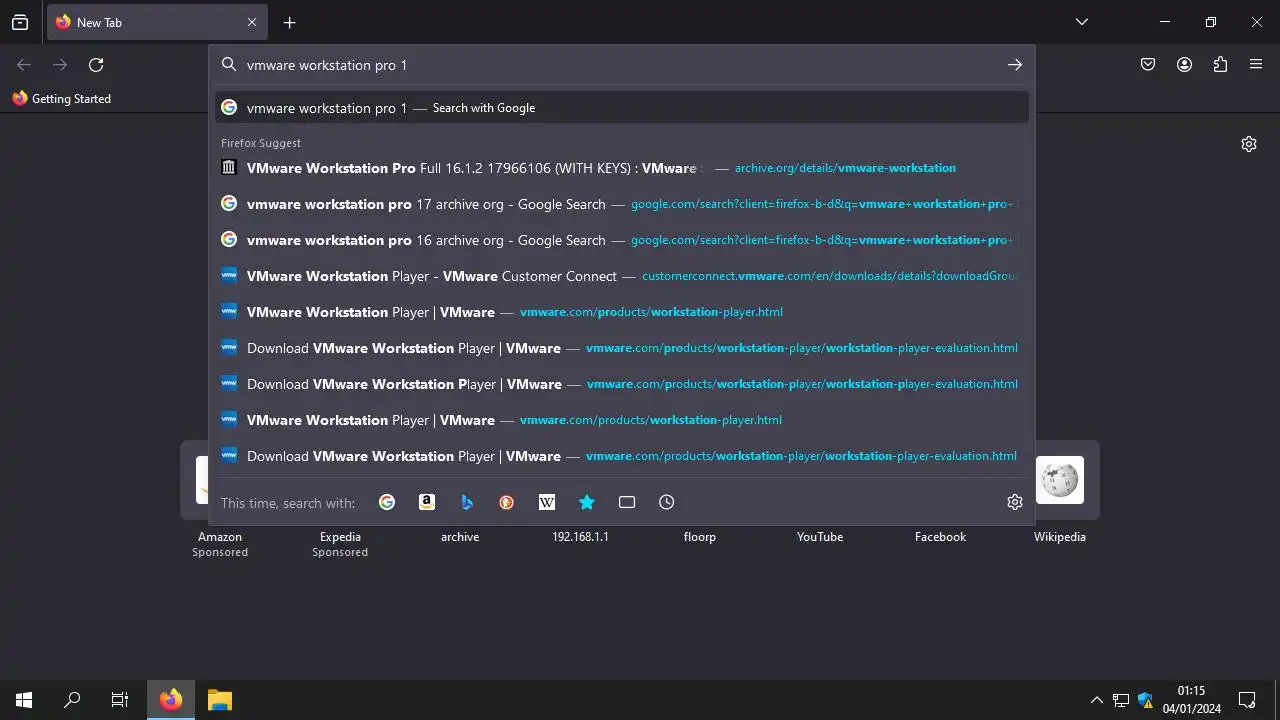Viewport: 1280px width, 720px height.
Task: Click the Go arrow in address bar
Action: 1015,65
